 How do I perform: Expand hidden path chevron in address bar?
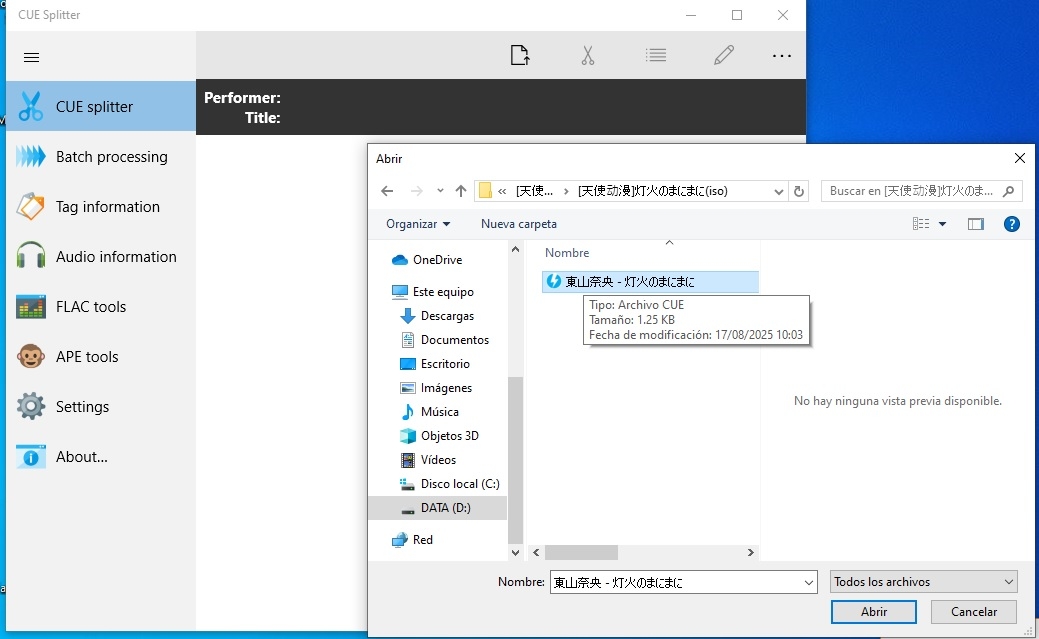[x=502, y=191]
